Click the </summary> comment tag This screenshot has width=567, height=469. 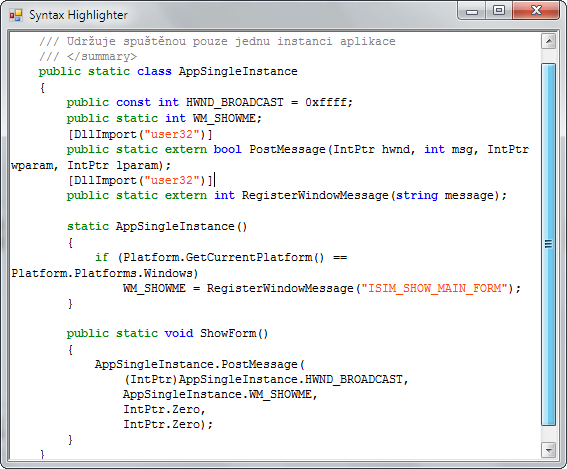102,56
